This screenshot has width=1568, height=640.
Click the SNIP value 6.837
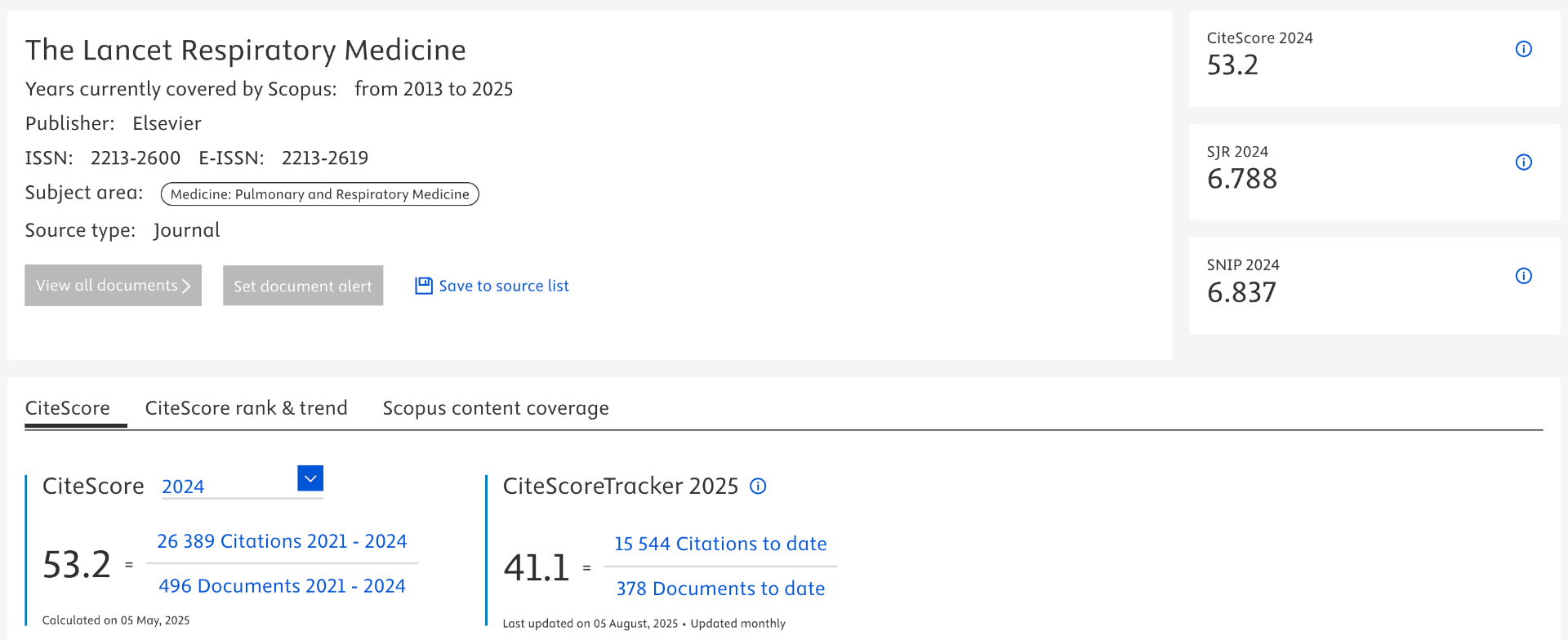pos(1241,292)
